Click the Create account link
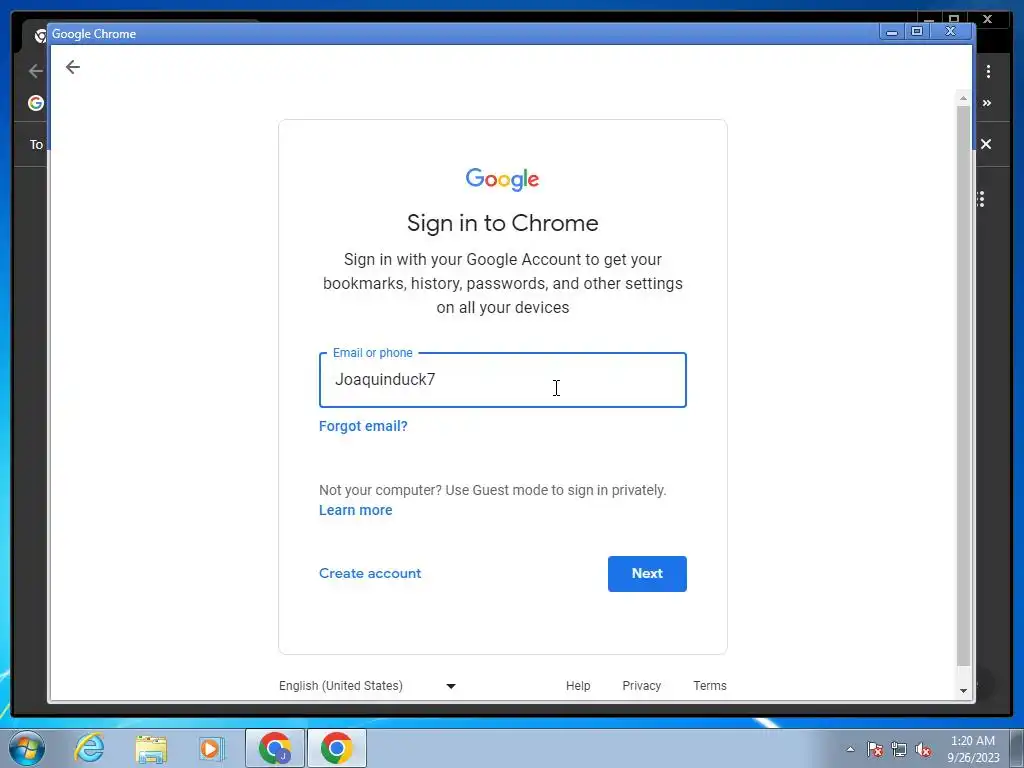 (x=370, y=573)
